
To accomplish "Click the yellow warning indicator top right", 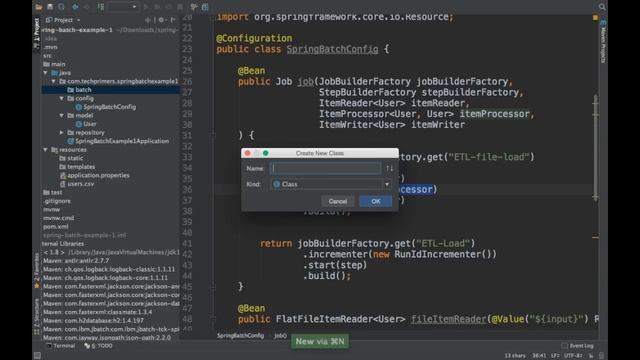I will [595, 18].
